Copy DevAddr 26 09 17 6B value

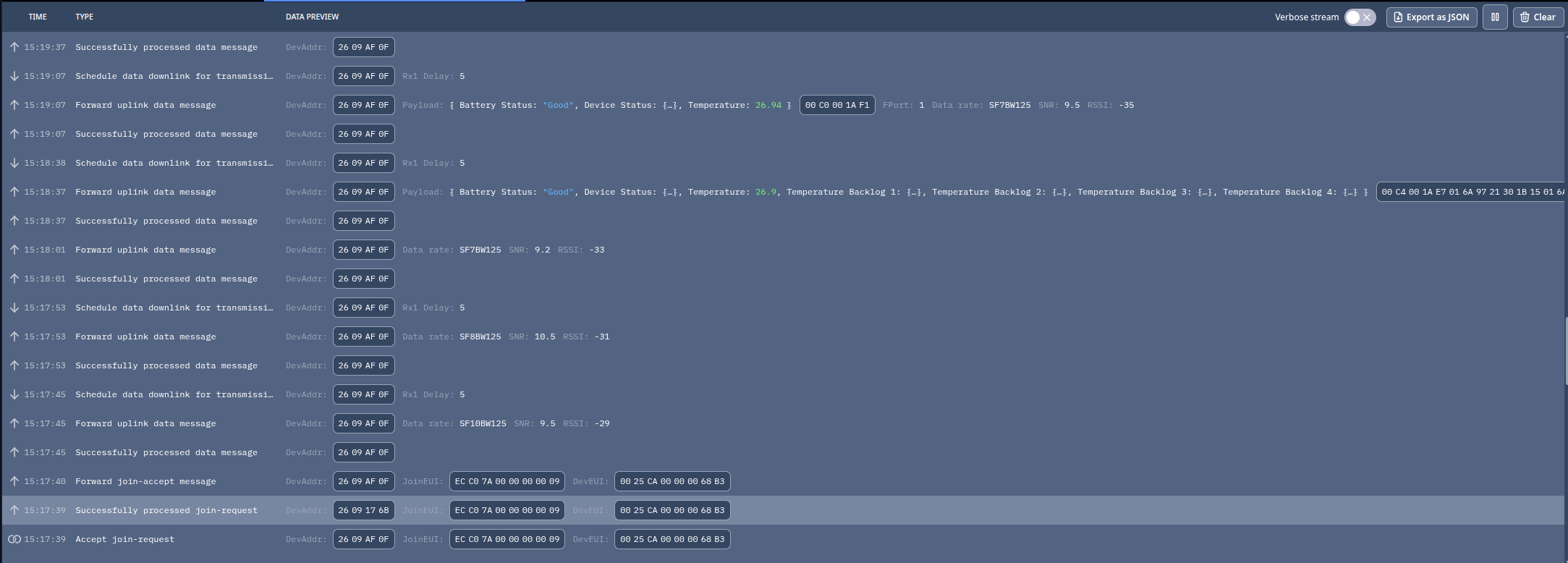[x=364, y=510]
